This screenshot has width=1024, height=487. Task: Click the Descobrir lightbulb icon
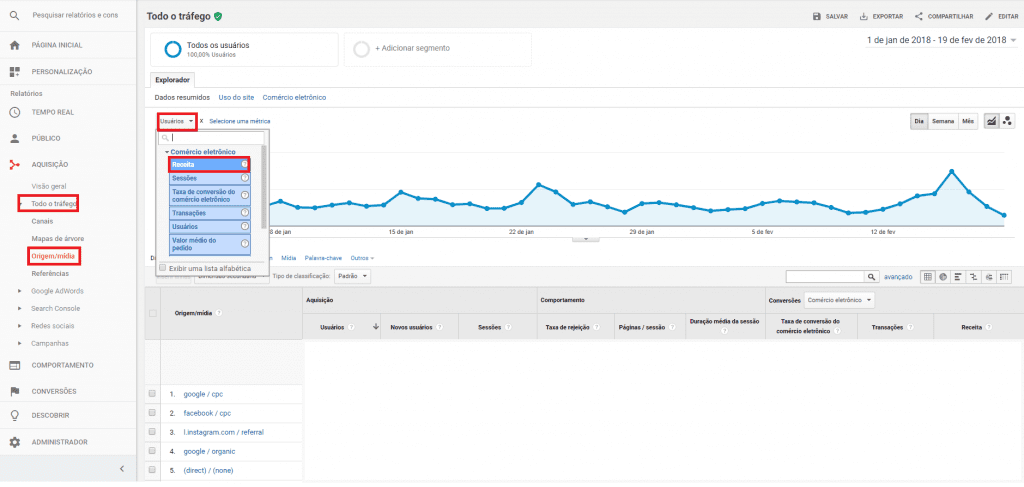point(14,415)
